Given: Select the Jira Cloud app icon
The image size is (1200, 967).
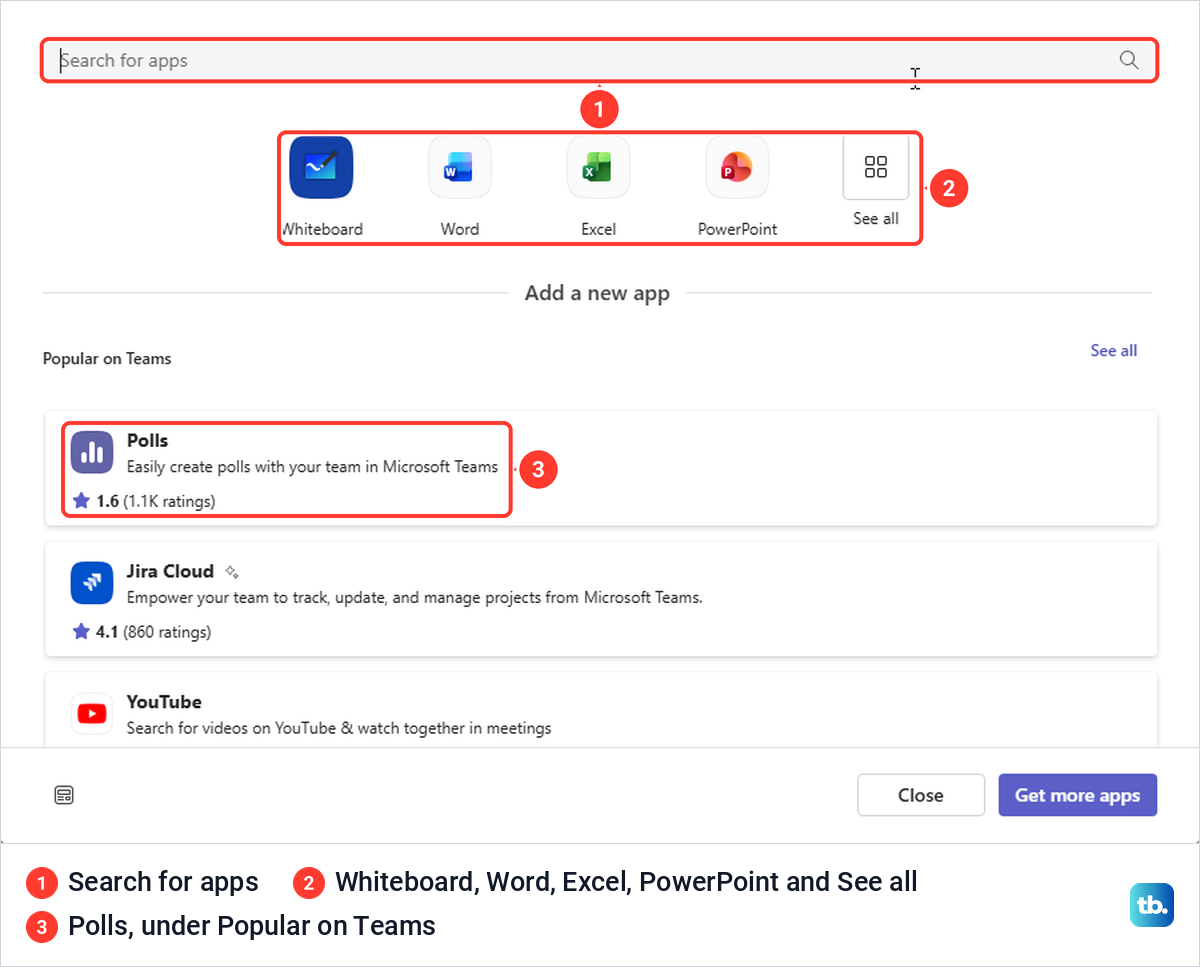Looking at the screenshot, I should [92, 583].
